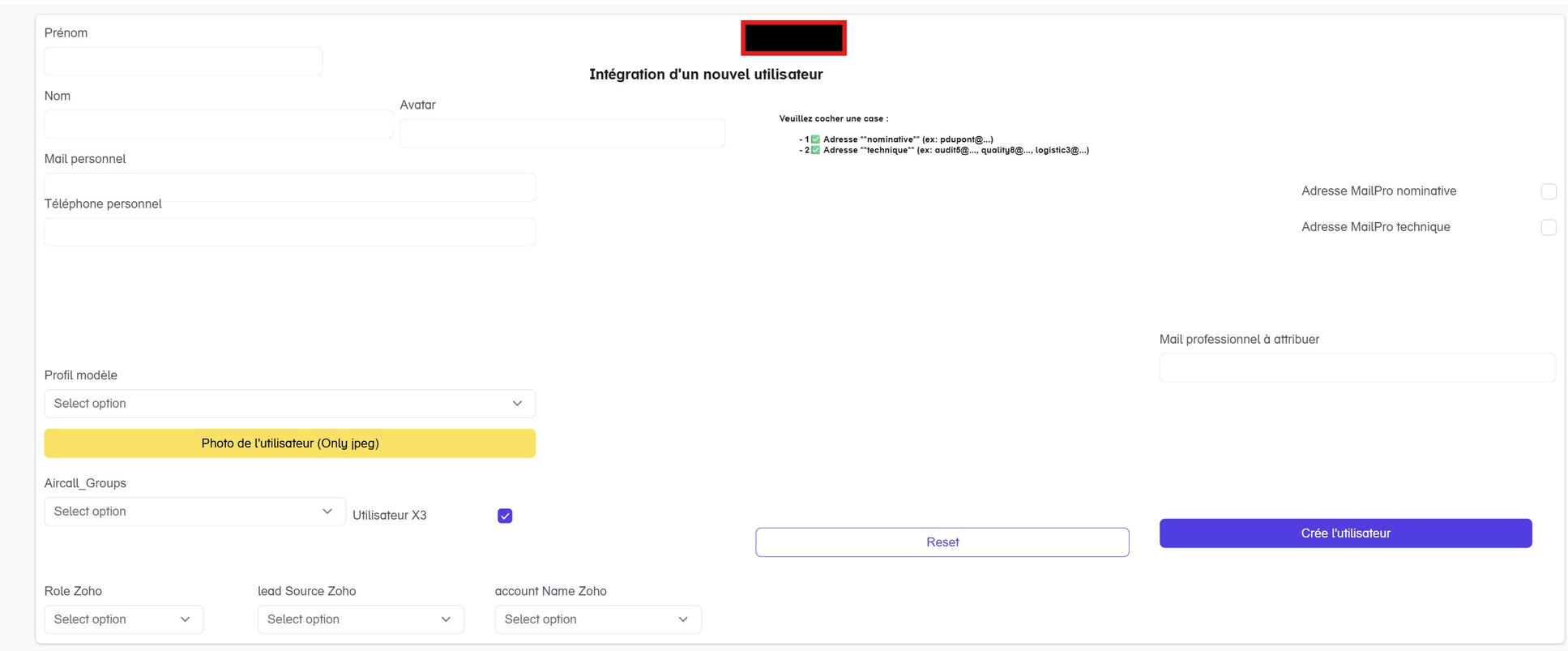Click the yellow Photo de l'utilisateur button
Image resolution: width=1568 pixels, height=651 pixels.
tap(290, 443)
